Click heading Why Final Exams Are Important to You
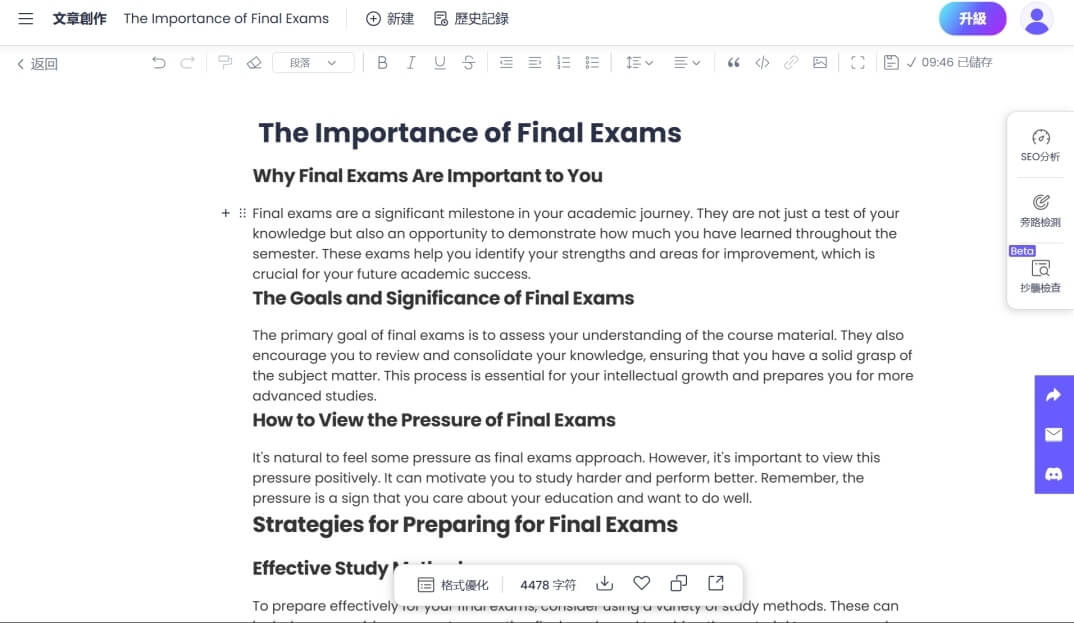This screenshot has height=623, width=1074. click(427, 176)
